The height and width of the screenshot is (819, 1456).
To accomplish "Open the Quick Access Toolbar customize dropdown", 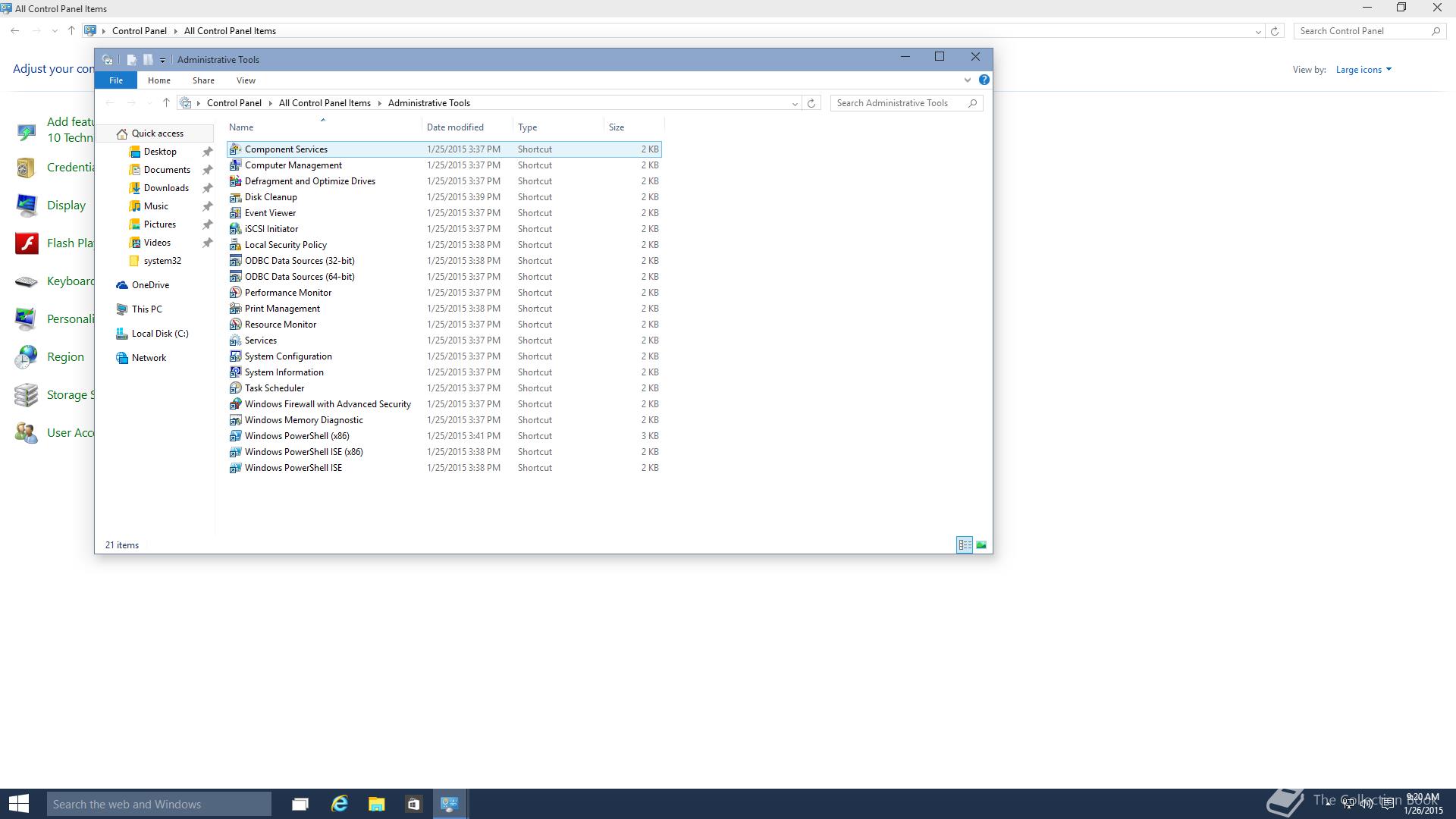I will click(x=162, y=60).
